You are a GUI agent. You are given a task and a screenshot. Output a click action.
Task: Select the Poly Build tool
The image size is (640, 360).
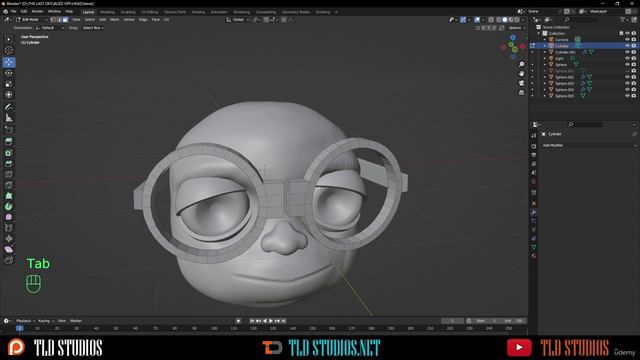pos(9,196)
